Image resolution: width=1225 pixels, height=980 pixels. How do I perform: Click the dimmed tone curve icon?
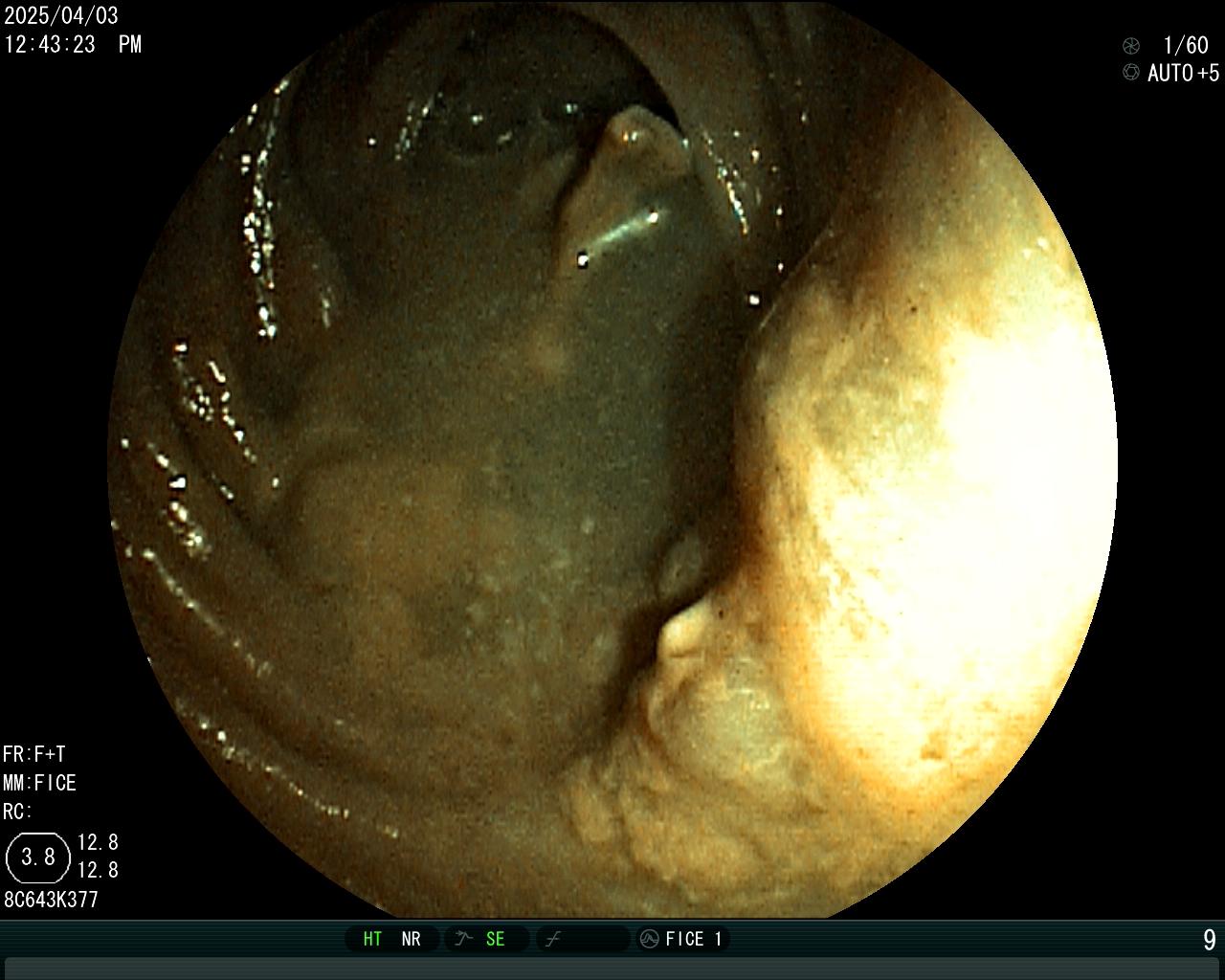[x=552, y=939]
